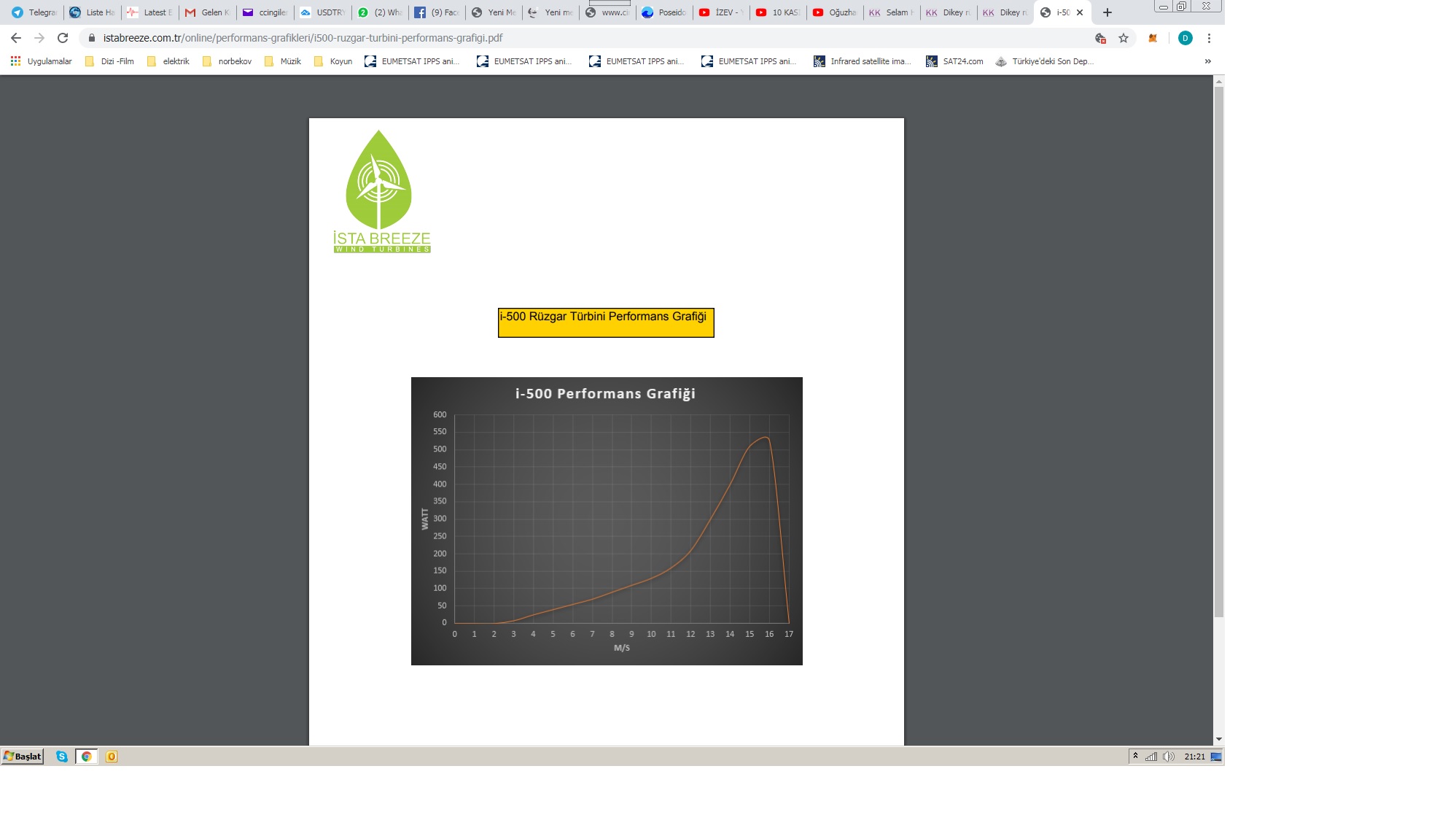1456x820 pixels.
Task: Click the scrollbar up arrow
Action: point(1218,81)
